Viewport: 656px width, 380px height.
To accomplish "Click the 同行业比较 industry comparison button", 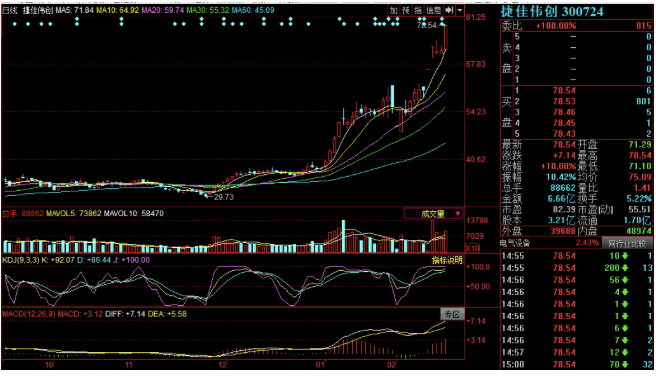I will point(627,243).
